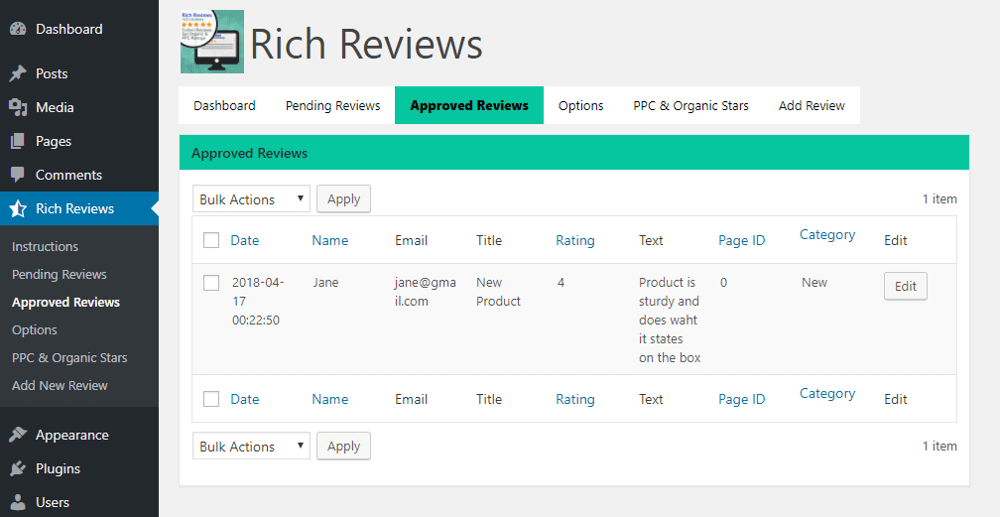1000x517 pixels.
Task: Sort by Category in table footer
Action: pyautogui.click(x=827, y=393)
